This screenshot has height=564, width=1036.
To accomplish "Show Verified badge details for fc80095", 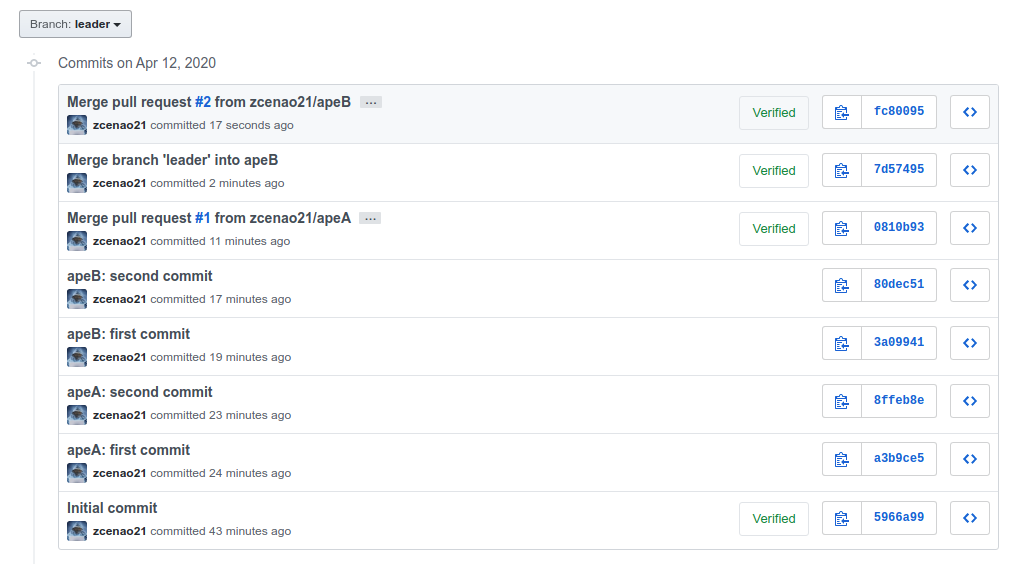I will coord(774,113).
